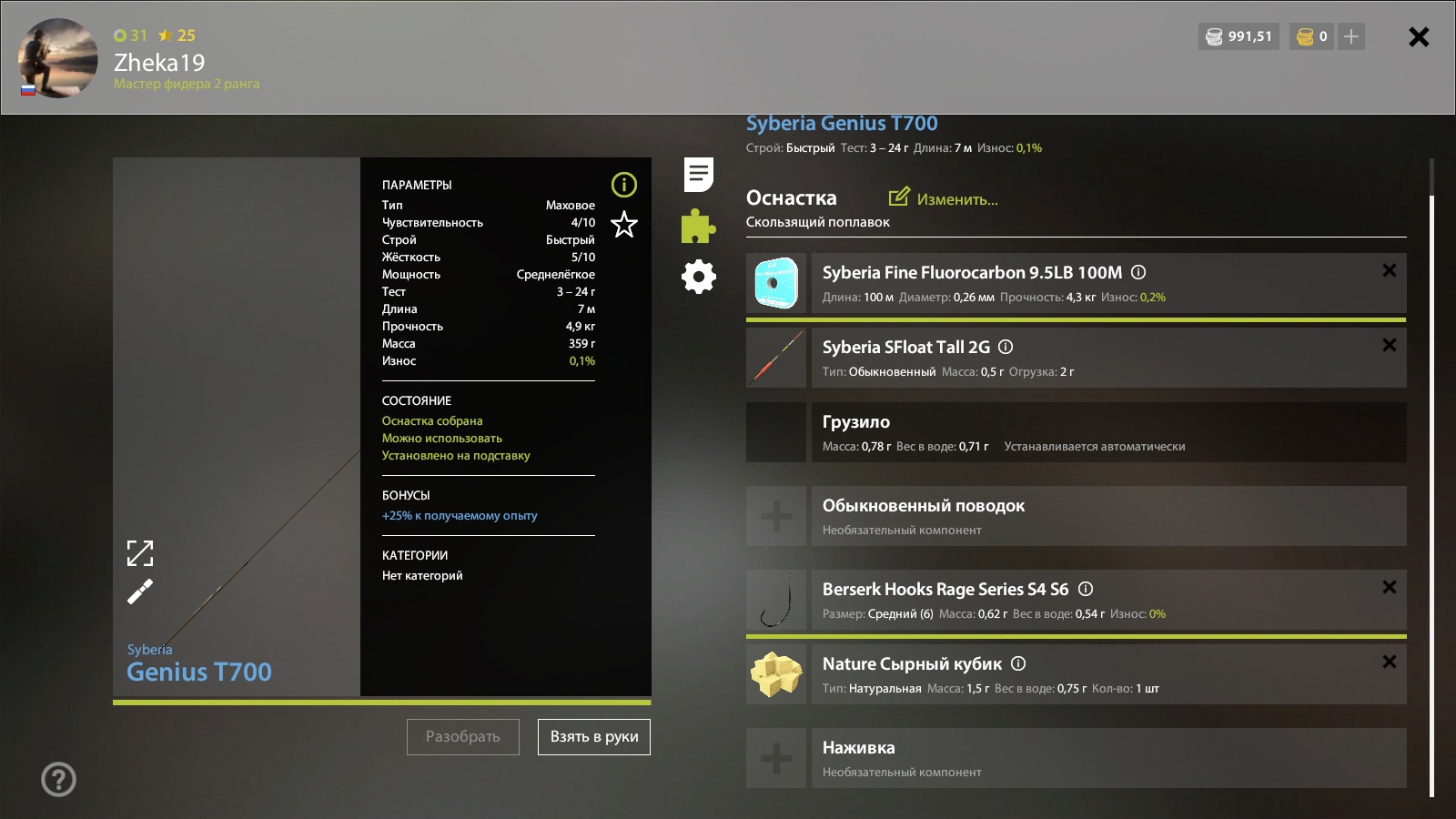Image resolution: width=1456 pixels, height=819 pixels.
Task: Close the rod screen with X
Action: pyautogui.click(x=1419, y=36)
